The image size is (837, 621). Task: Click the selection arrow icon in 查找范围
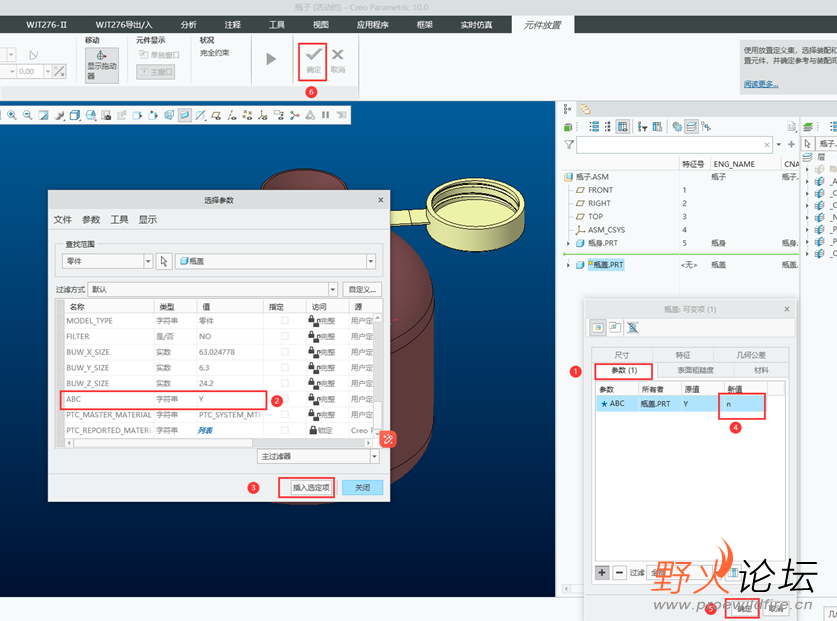[x=163, y=261]
